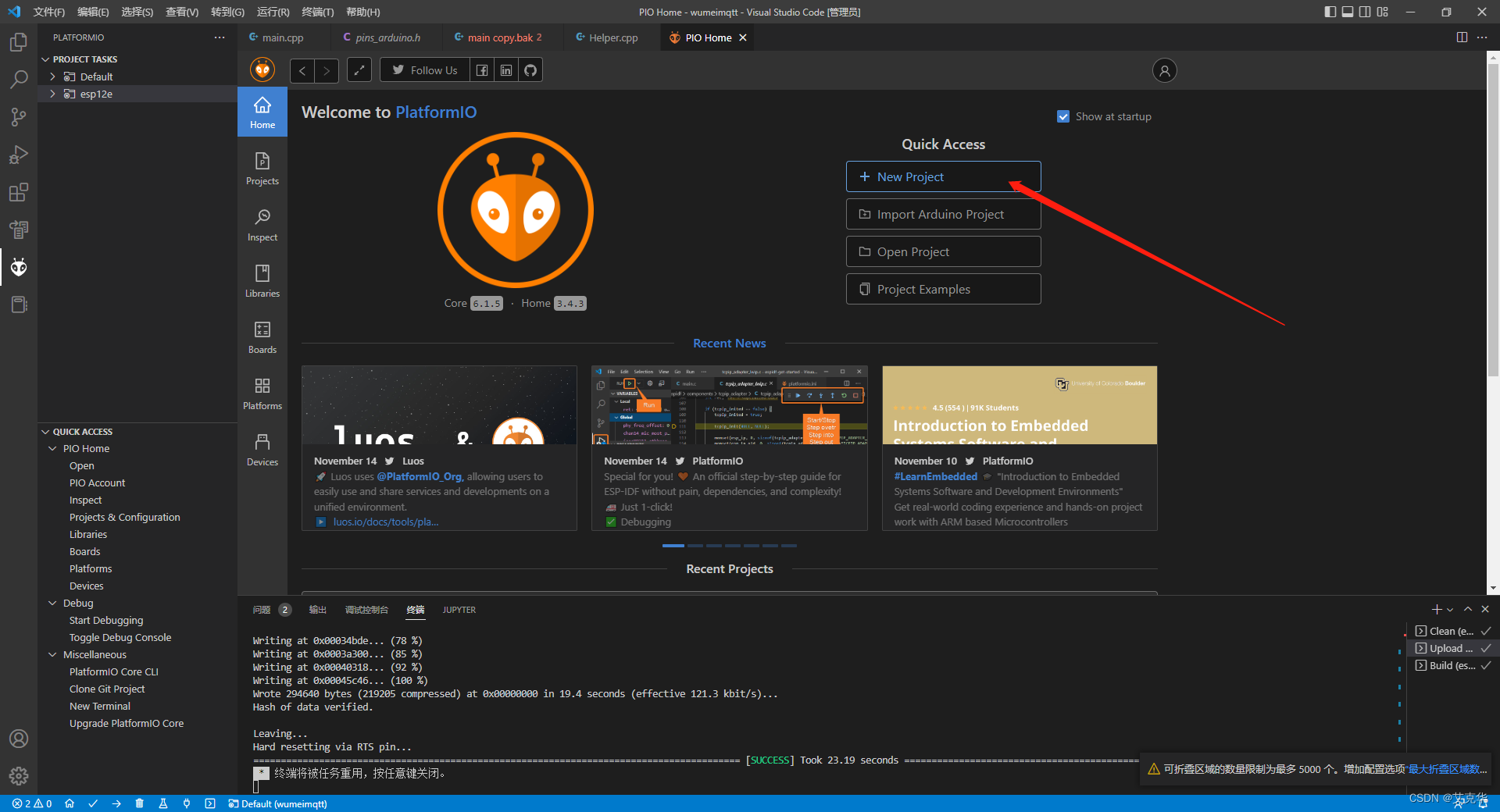Click the Open Project button
Image resolution: width=1500 pixels, height=812 pixels.
943,251
